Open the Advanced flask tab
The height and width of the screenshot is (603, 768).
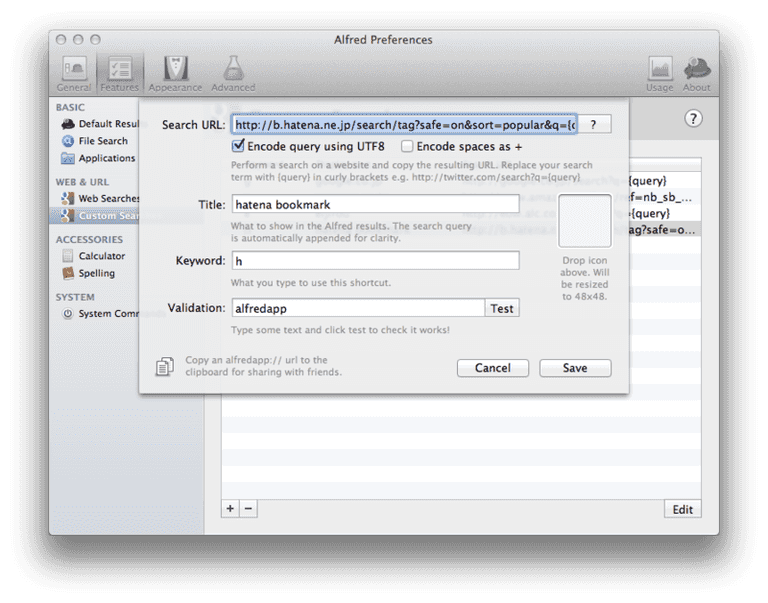[233, 73]
